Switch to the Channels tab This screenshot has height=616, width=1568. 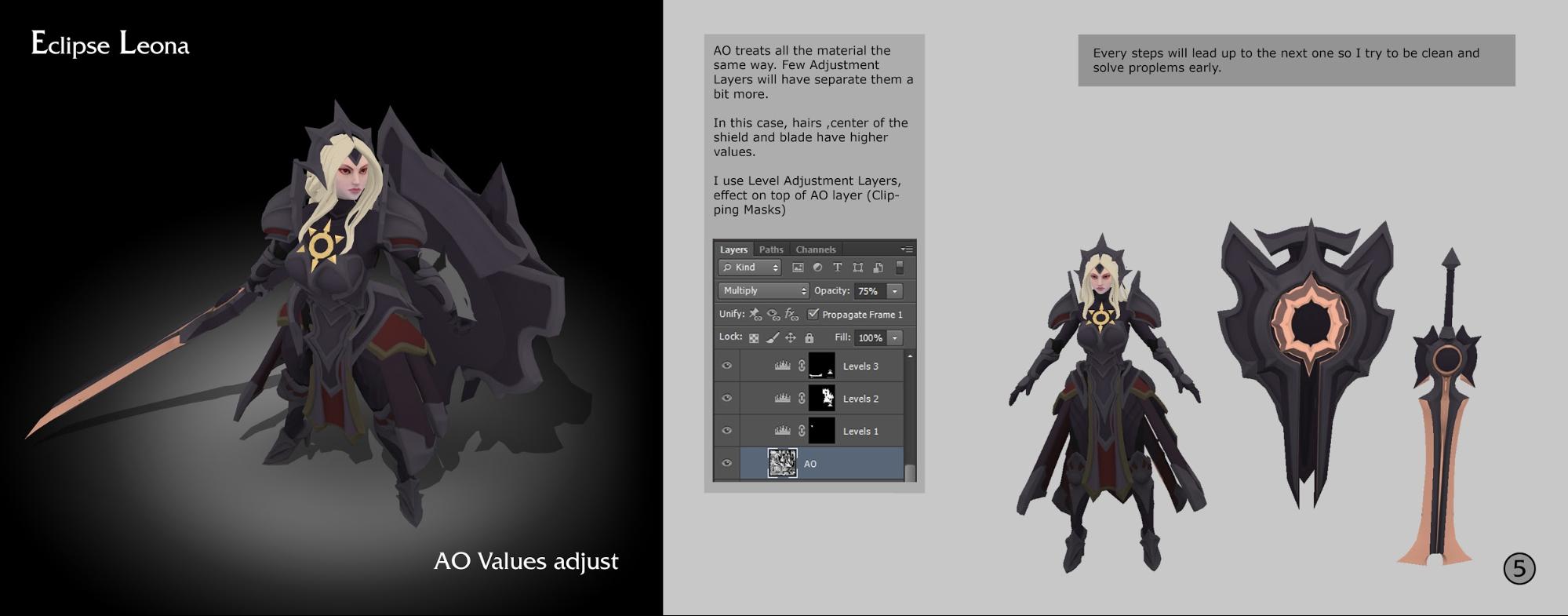[815, 250]
